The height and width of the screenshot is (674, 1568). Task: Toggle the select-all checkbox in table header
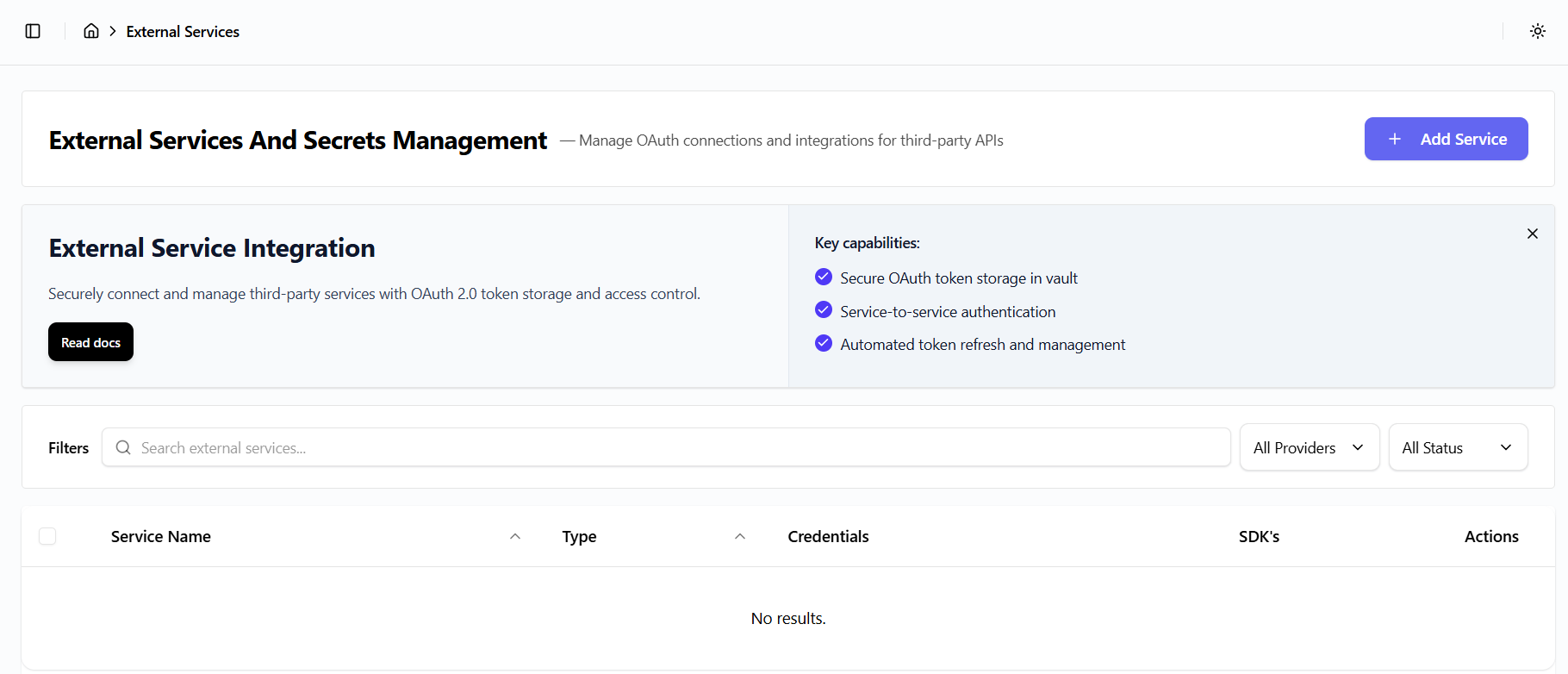tap(47, 536)
